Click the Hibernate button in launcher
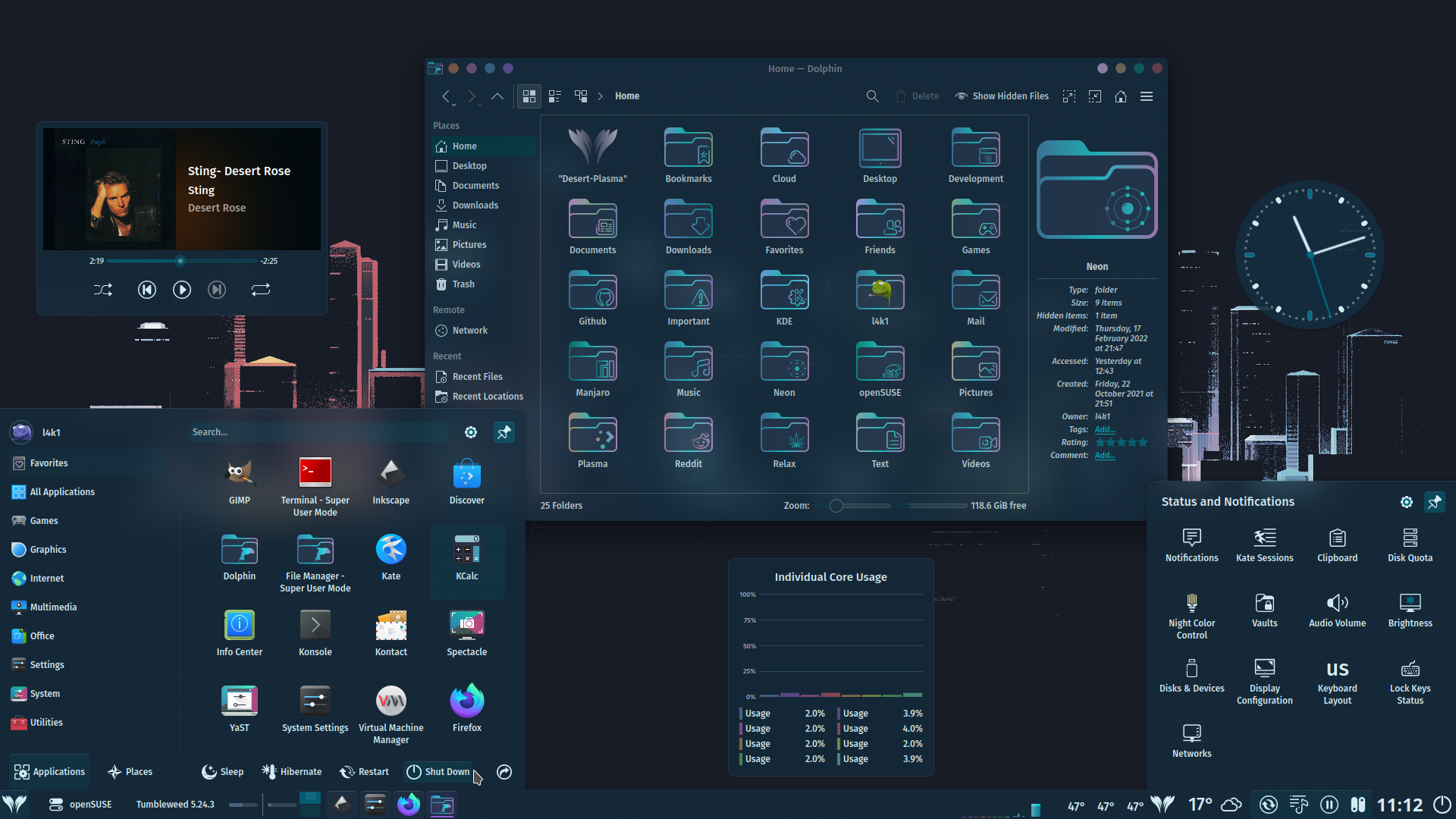Viewport: 1456px width, 819px height. click(x=292, y=772)
